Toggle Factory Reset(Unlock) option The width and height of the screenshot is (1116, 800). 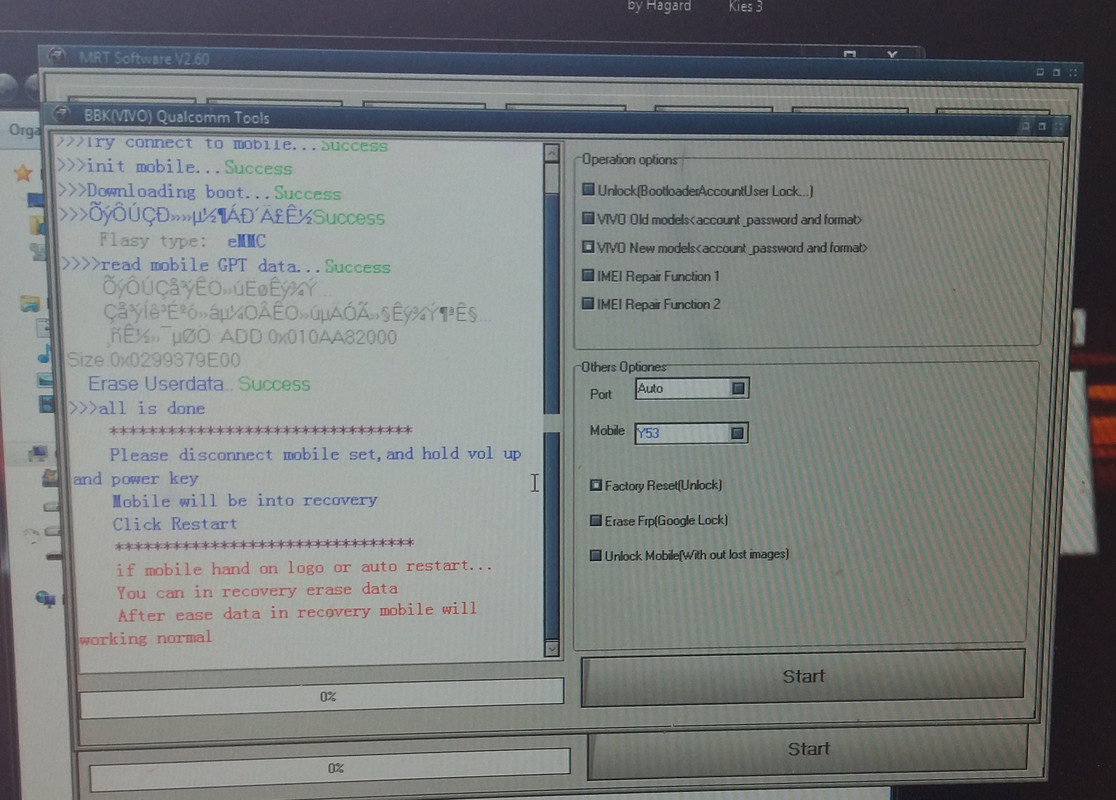tap(596, 485)
